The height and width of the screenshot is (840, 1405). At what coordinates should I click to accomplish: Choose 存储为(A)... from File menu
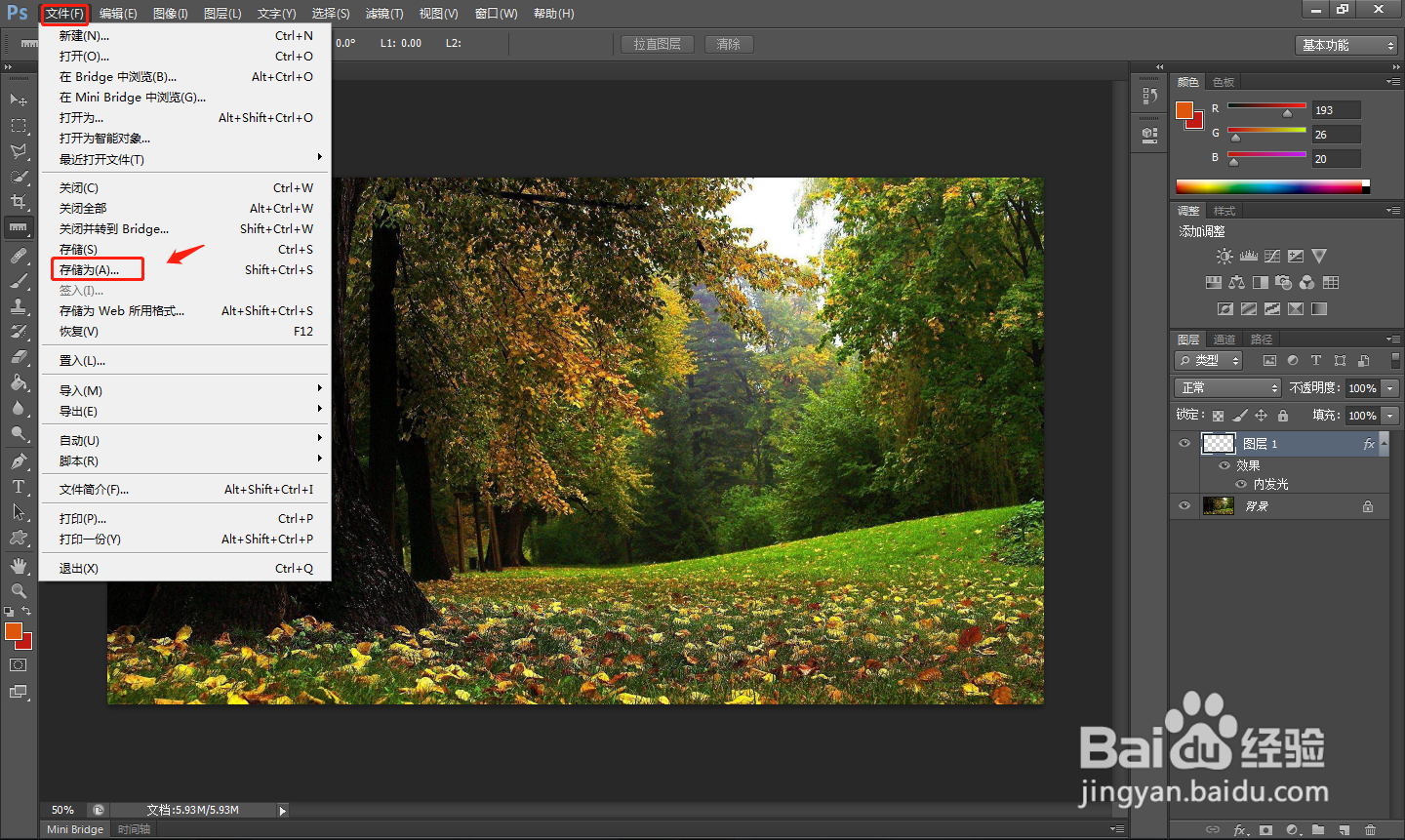tap(185, 269)
